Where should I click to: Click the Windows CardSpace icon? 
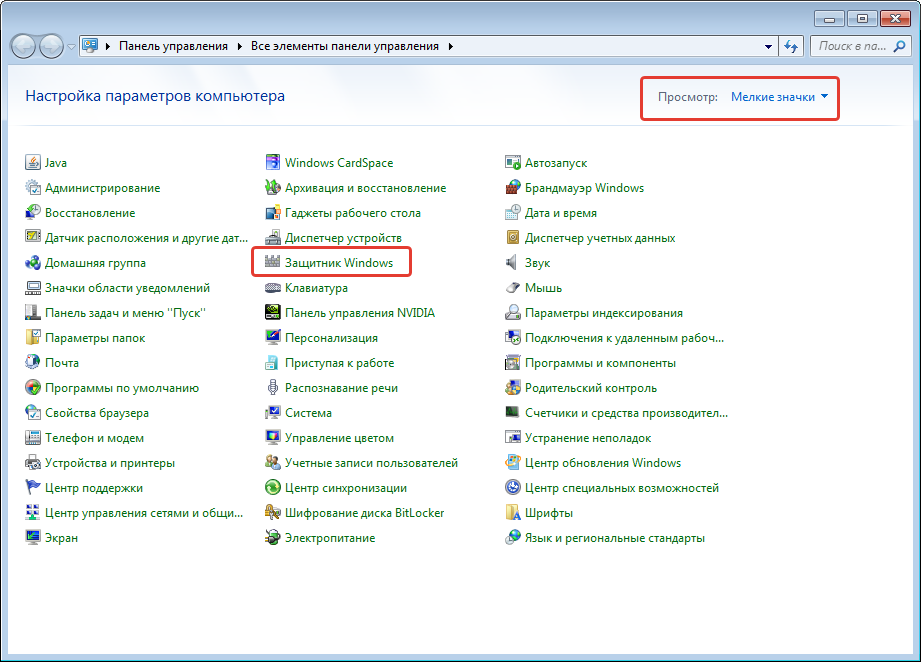pos(273,163)
